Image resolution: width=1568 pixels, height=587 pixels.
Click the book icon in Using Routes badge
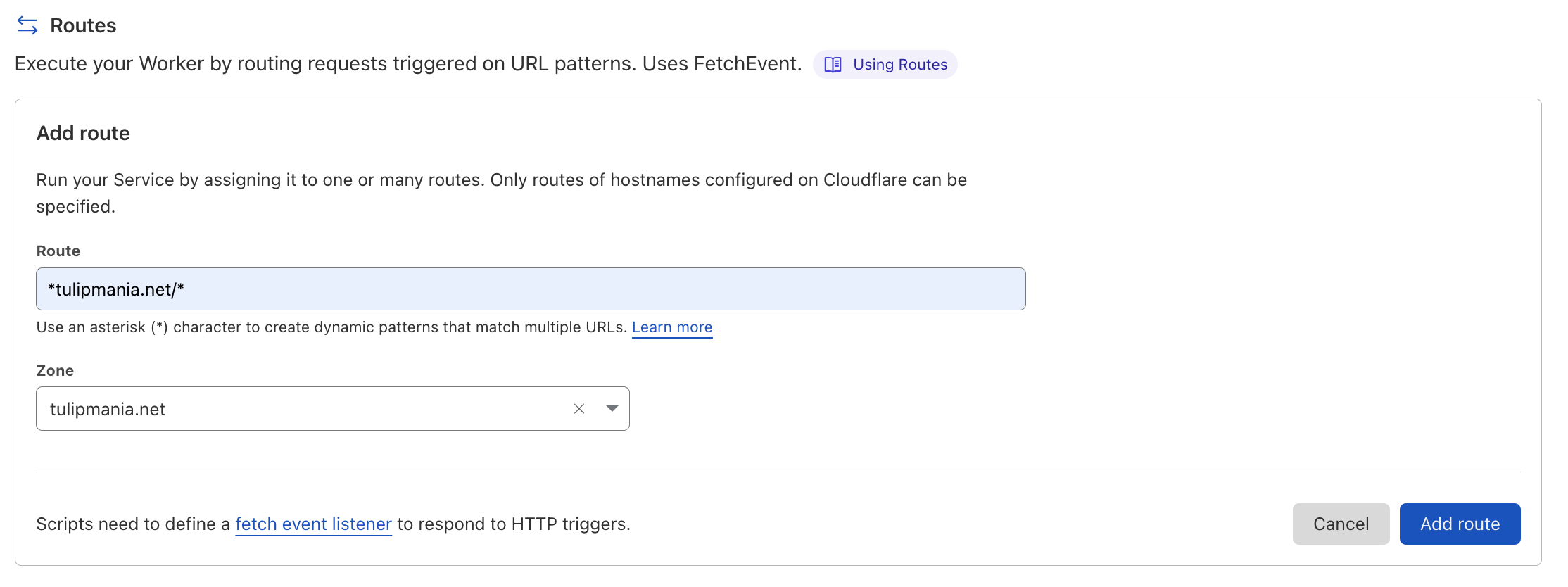click(833, 65)
